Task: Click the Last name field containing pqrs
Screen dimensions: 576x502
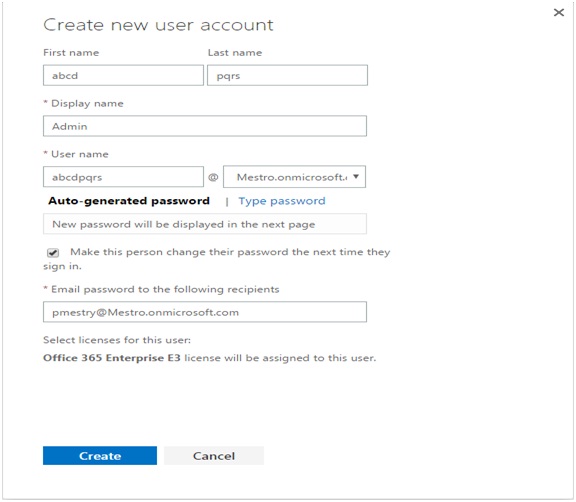Action: coord(287,75)
